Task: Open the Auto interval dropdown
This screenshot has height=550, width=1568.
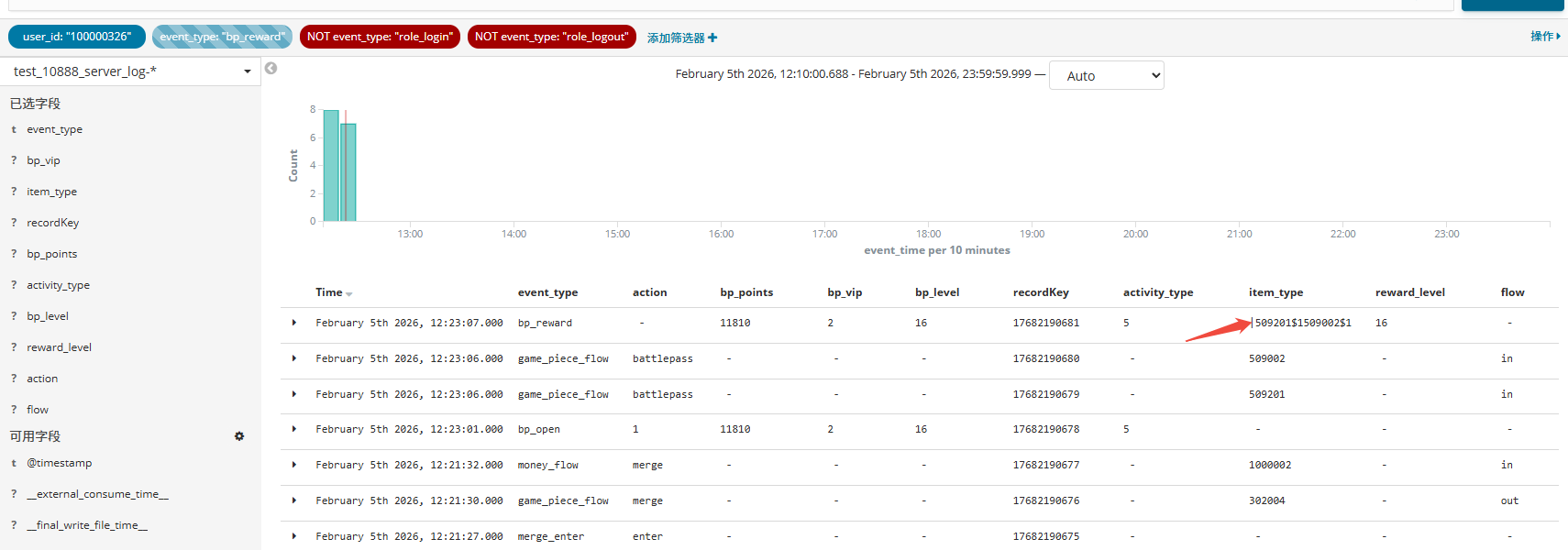Action: point(1106,76)
